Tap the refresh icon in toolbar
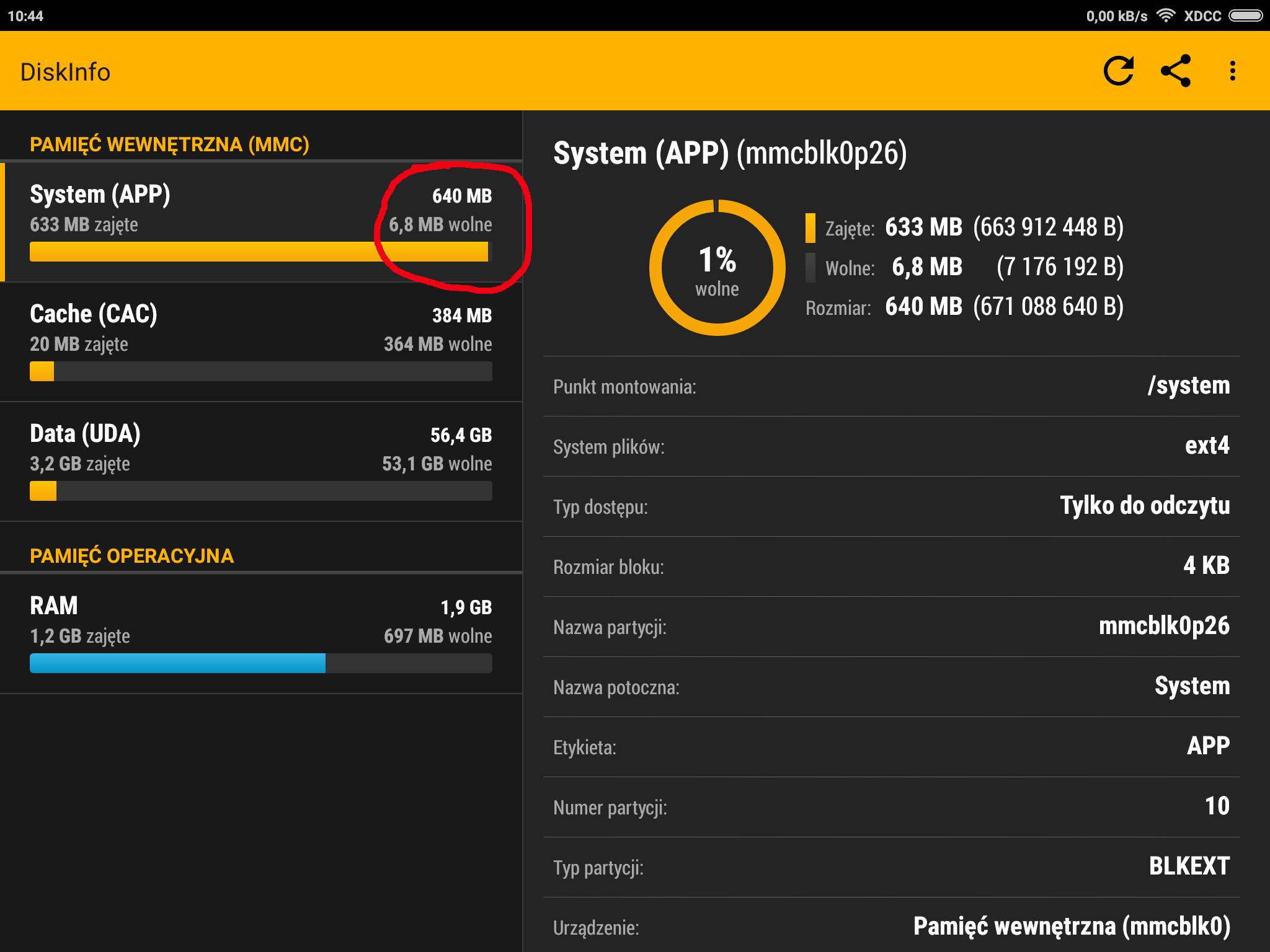Viewport: 1270px width, 952px height. pos(1119,71)
